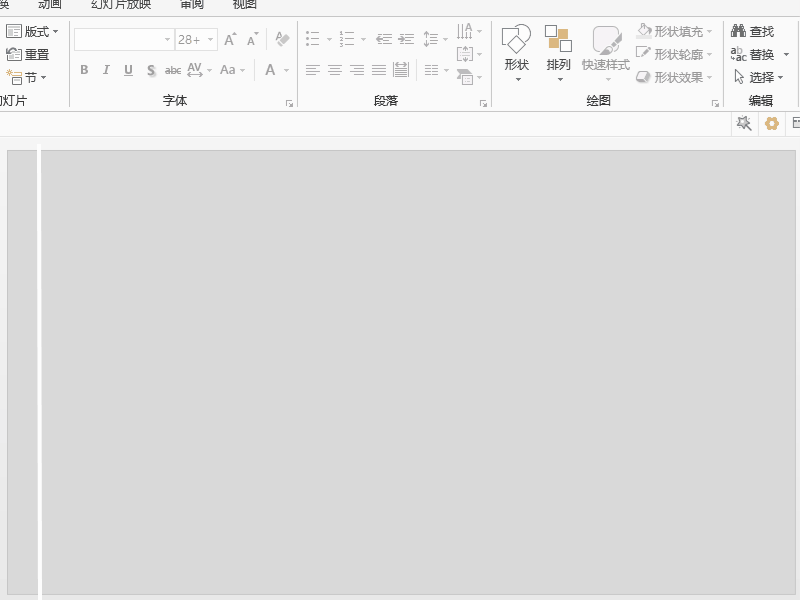Click the Reset (重置) button
This screenshot has height=600, width=800.
coord(29,54)
